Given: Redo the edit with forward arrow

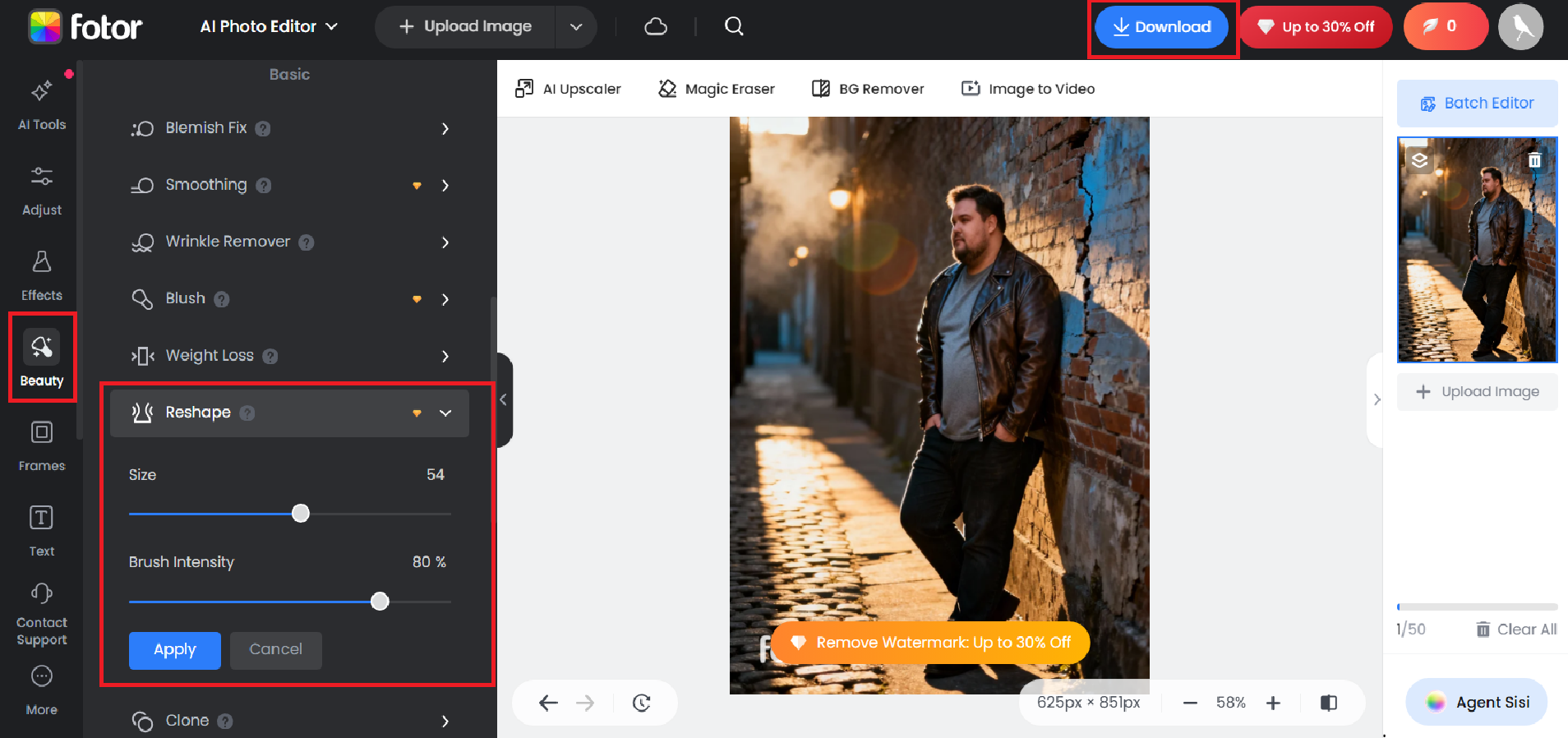Looking at the screenshot, I should pyautogui.click(x=585, y=703).
